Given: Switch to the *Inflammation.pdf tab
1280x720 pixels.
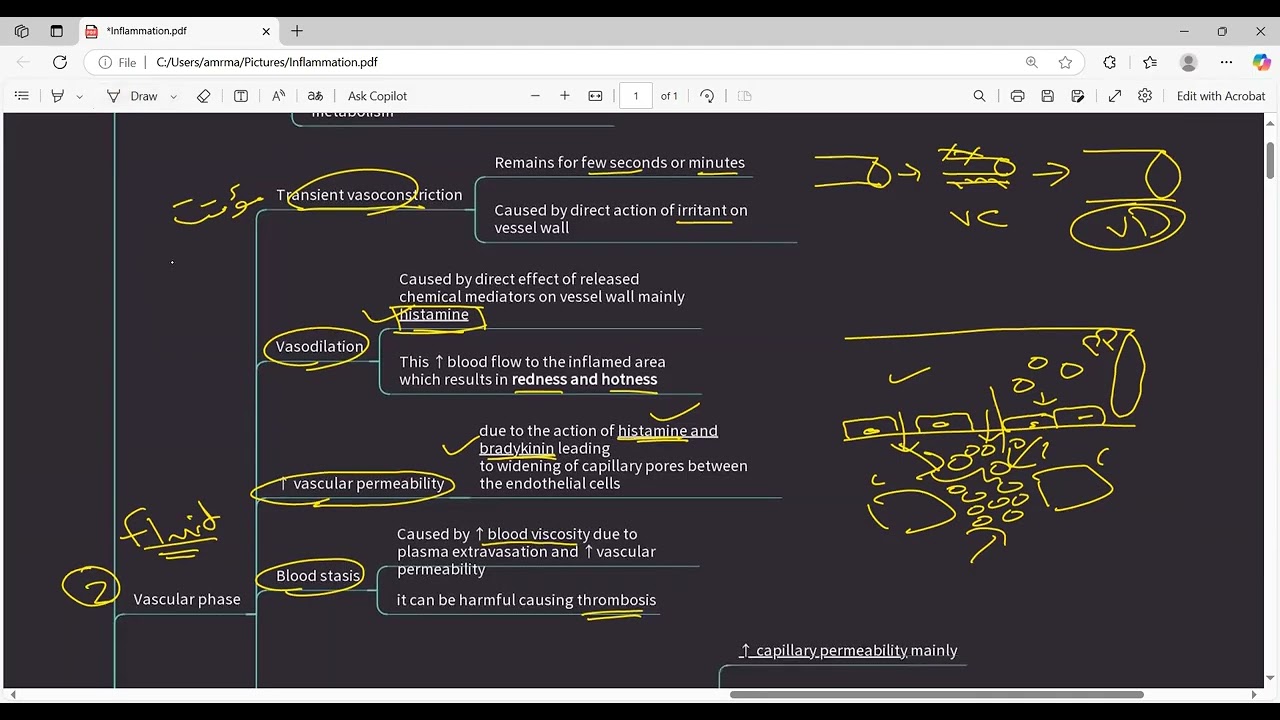Looking at the screenshot, I should click(x=177, y=31).
